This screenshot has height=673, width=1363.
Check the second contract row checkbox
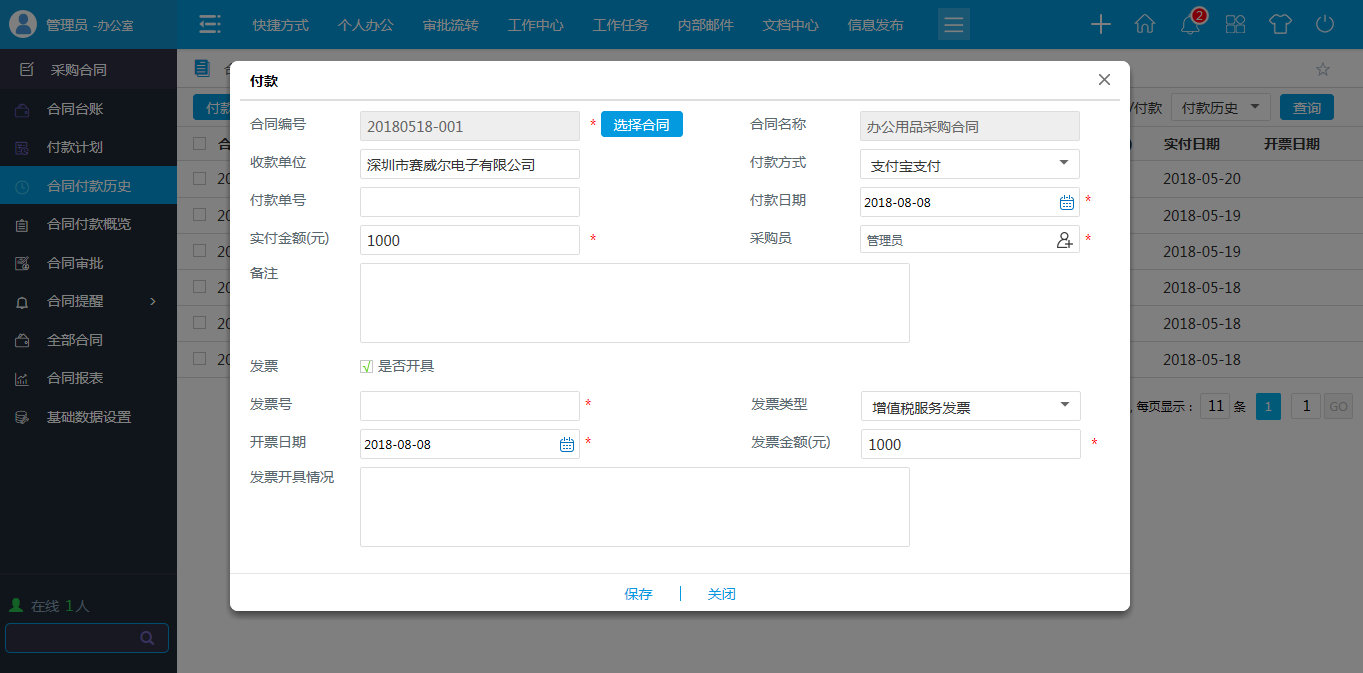coord(198,215)
